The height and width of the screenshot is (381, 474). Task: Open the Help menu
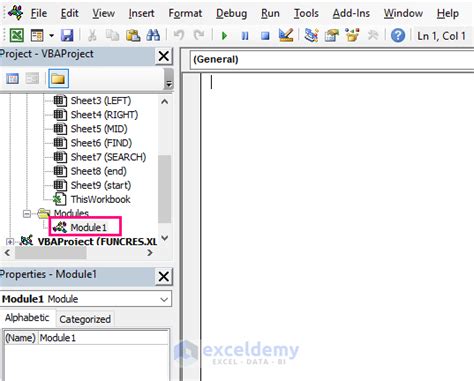click(448, 13)
